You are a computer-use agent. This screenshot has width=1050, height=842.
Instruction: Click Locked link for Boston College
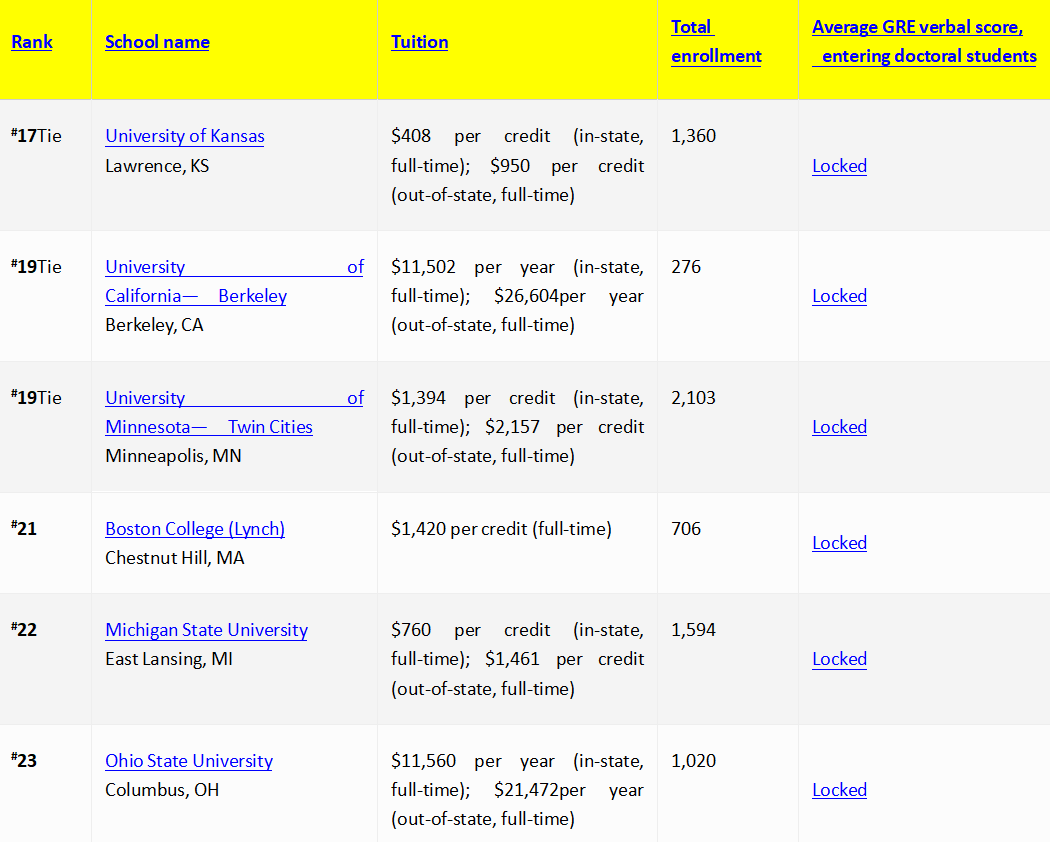pyautogui.click(x=839, y=543)
